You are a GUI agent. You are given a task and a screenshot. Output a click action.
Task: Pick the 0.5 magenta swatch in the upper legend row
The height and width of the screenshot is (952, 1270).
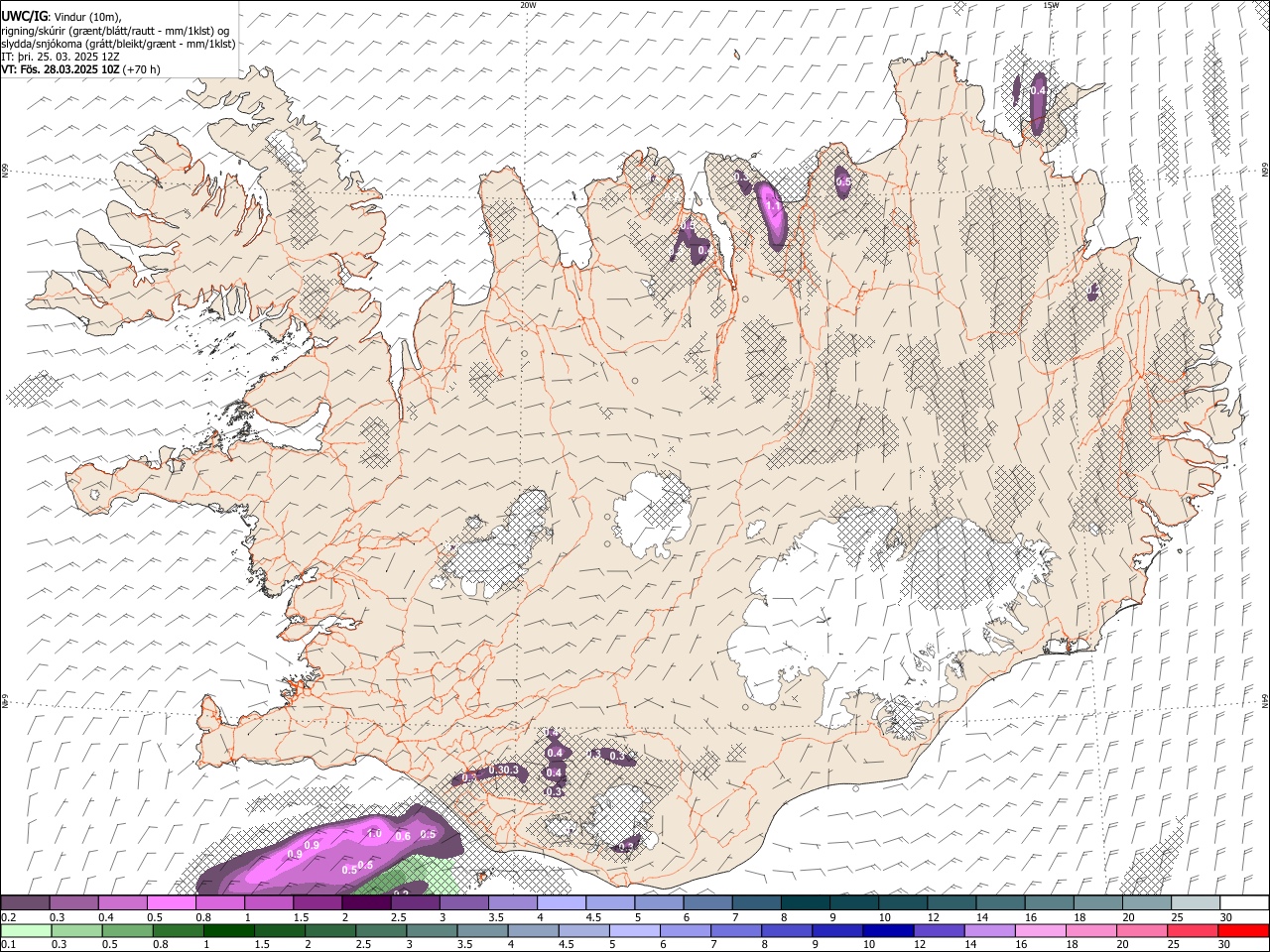click(172, 902)
